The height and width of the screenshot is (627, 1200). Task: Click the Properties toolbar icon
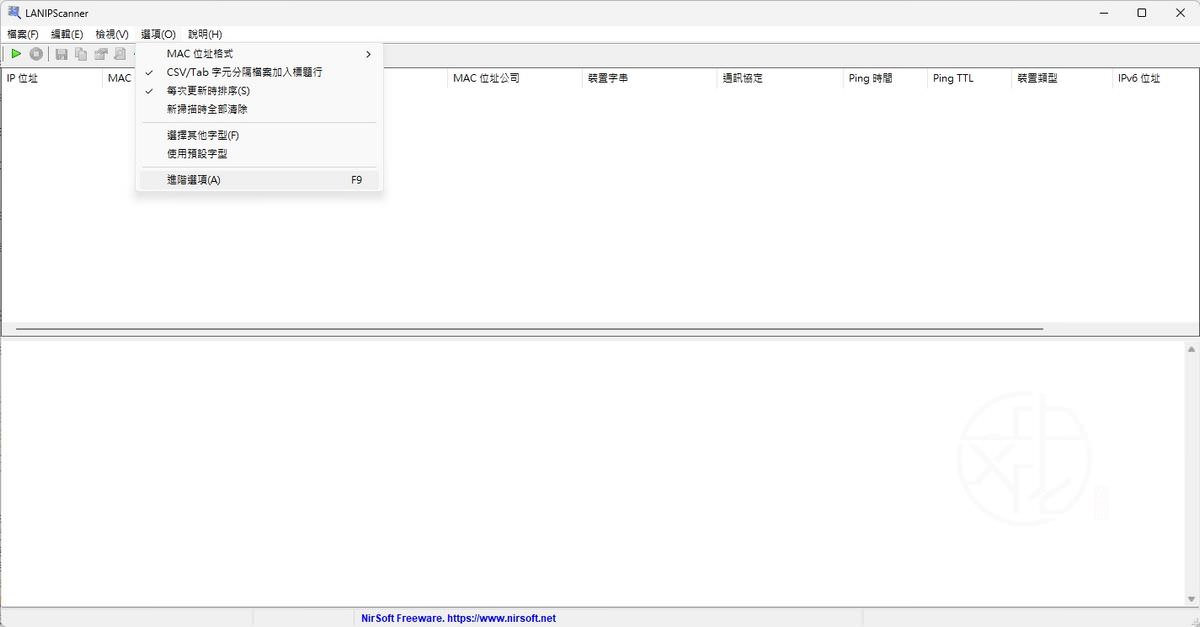pos(101,54)
